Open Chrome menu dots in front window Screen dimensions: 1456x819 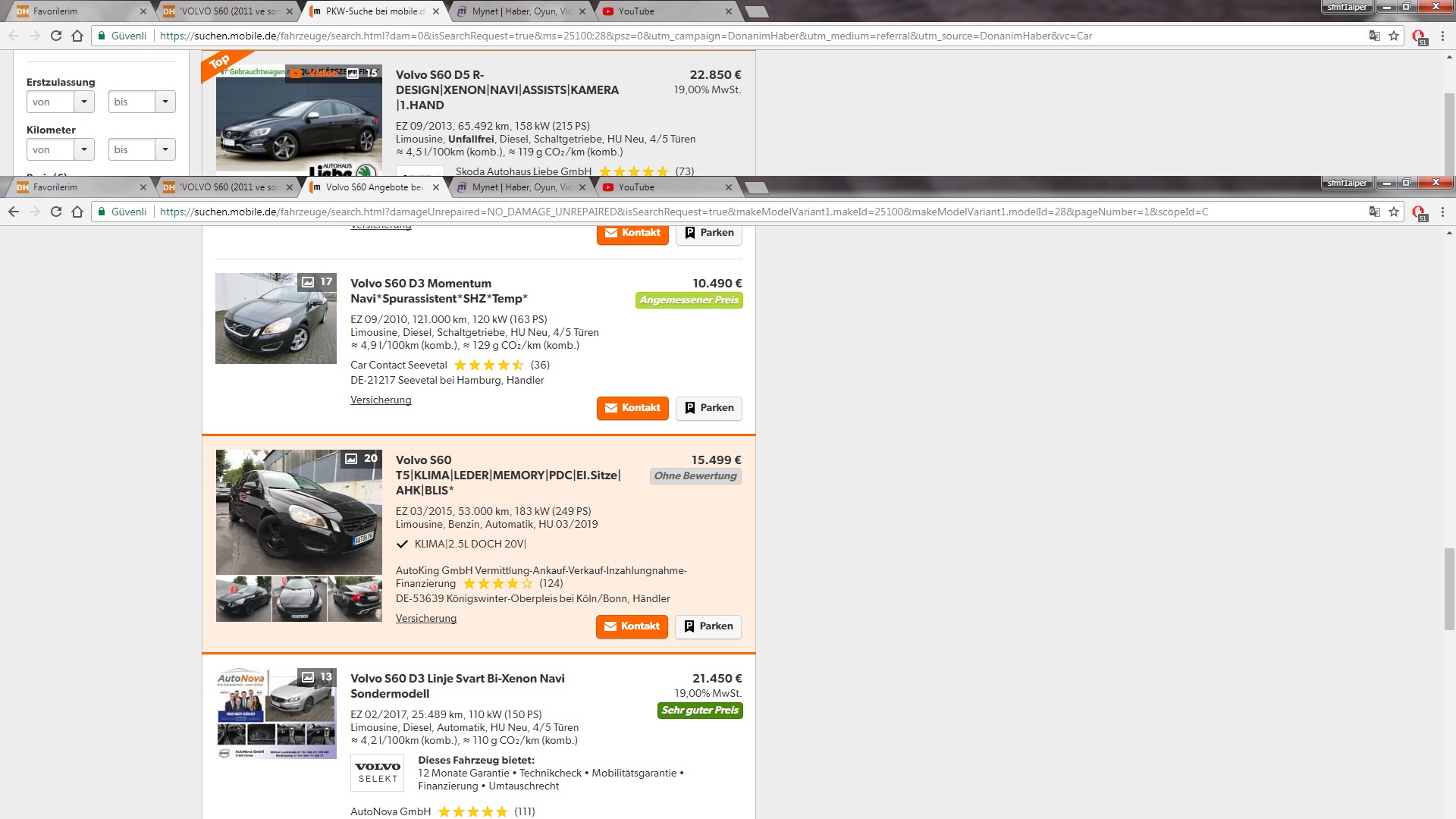point(1442,212)
